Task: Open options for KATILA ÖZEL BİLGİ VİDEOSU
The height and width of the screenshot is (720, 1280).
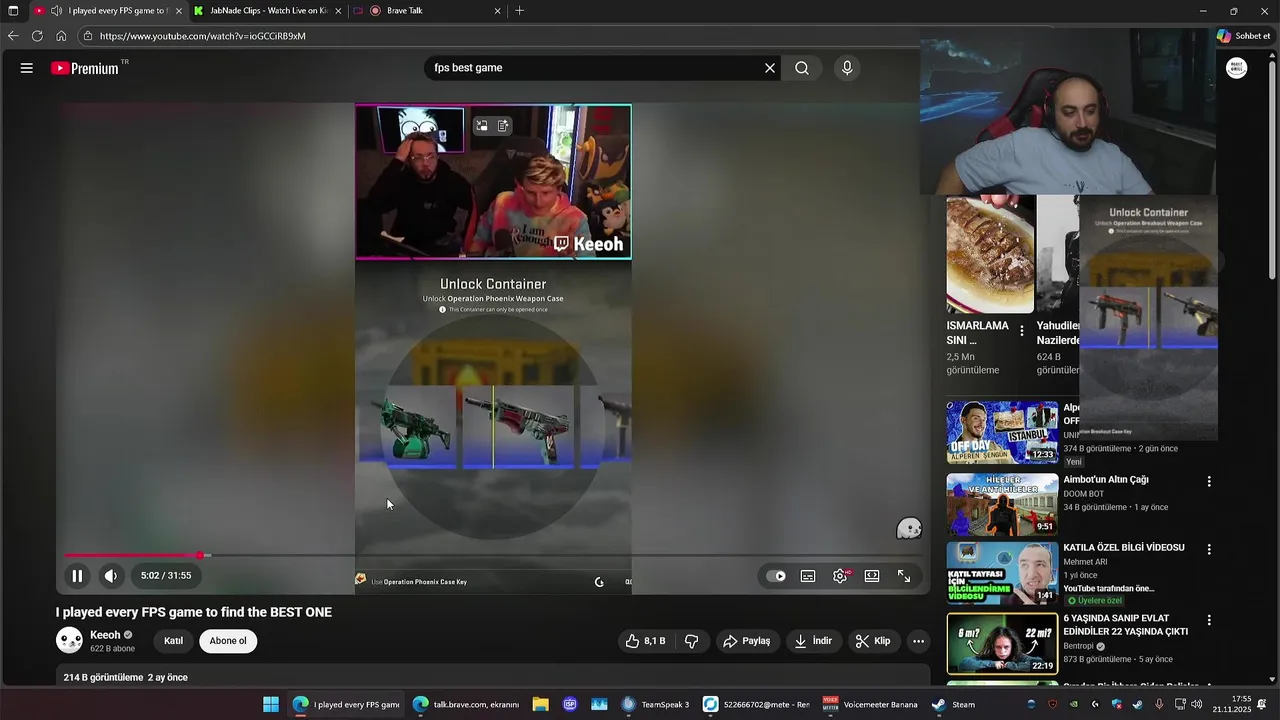Action: pos(1209,549)
